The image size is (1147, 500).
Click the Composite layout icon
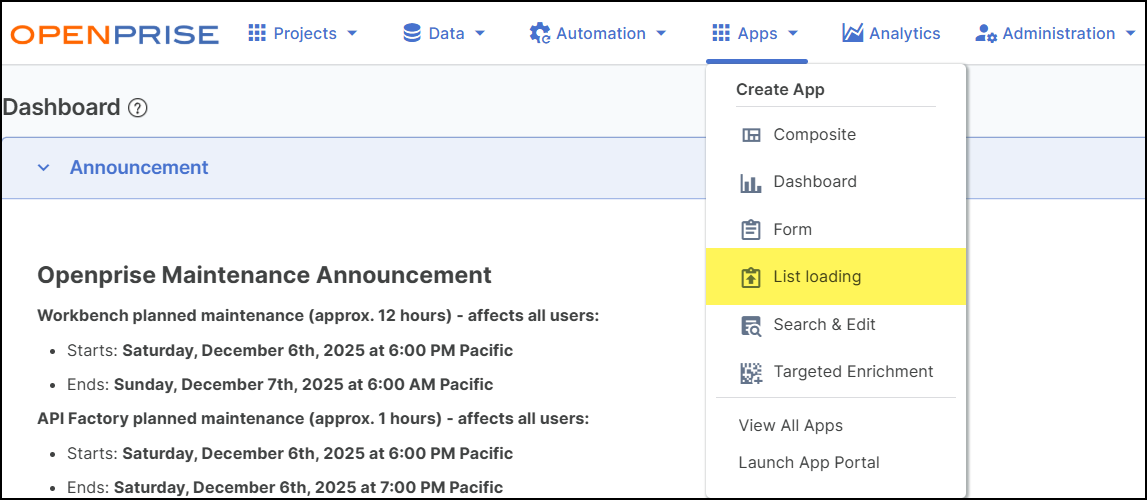coord(751,135)
